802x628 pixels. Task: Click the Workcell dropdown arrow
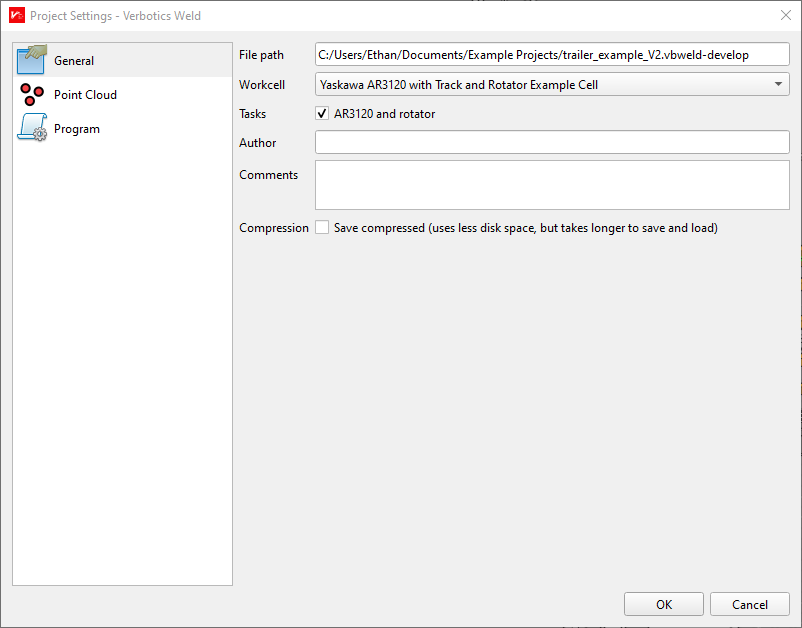[x=778, y=84]
